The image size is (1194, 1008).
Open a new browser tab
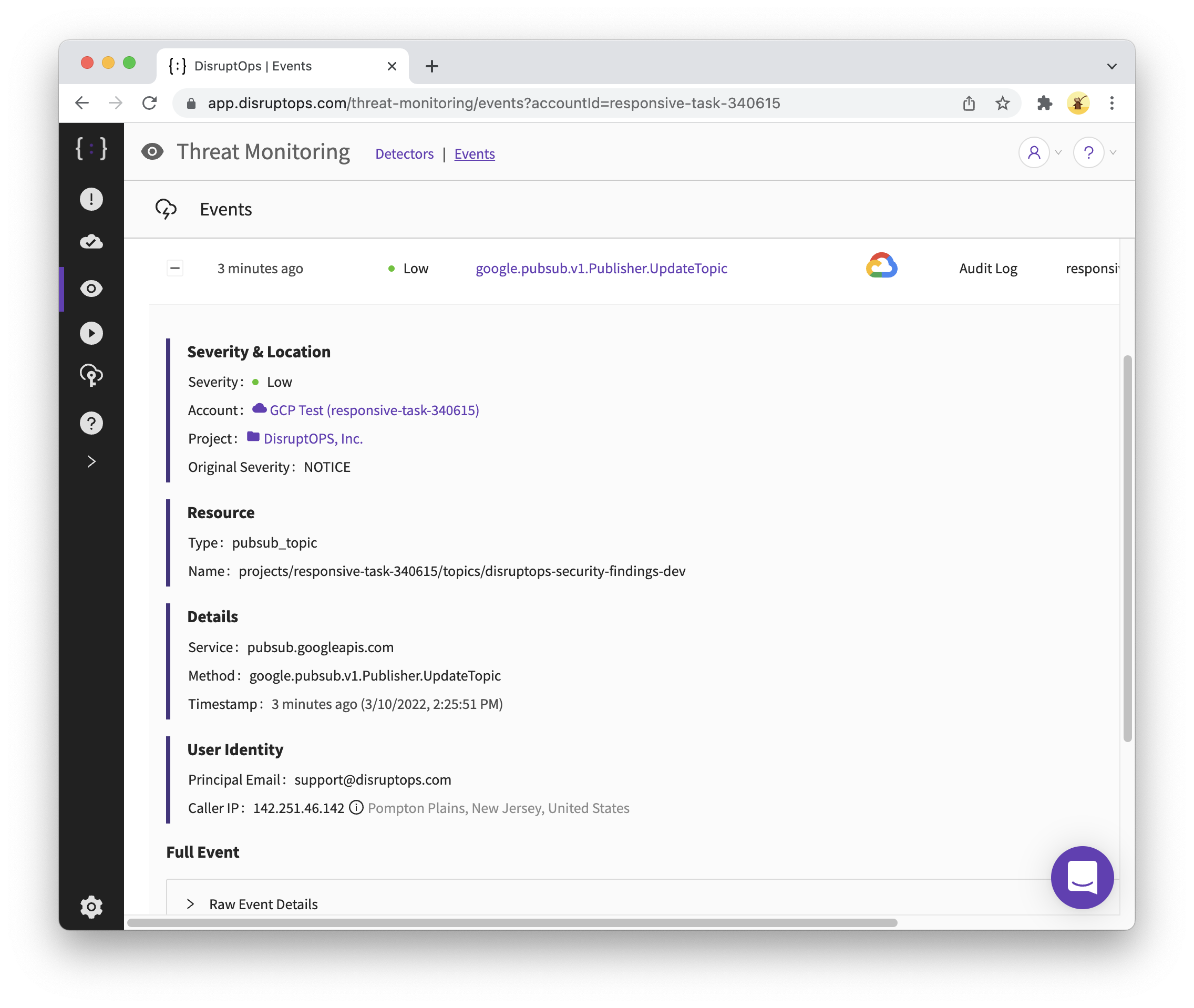pyautogui.click(x=432, y=66)
